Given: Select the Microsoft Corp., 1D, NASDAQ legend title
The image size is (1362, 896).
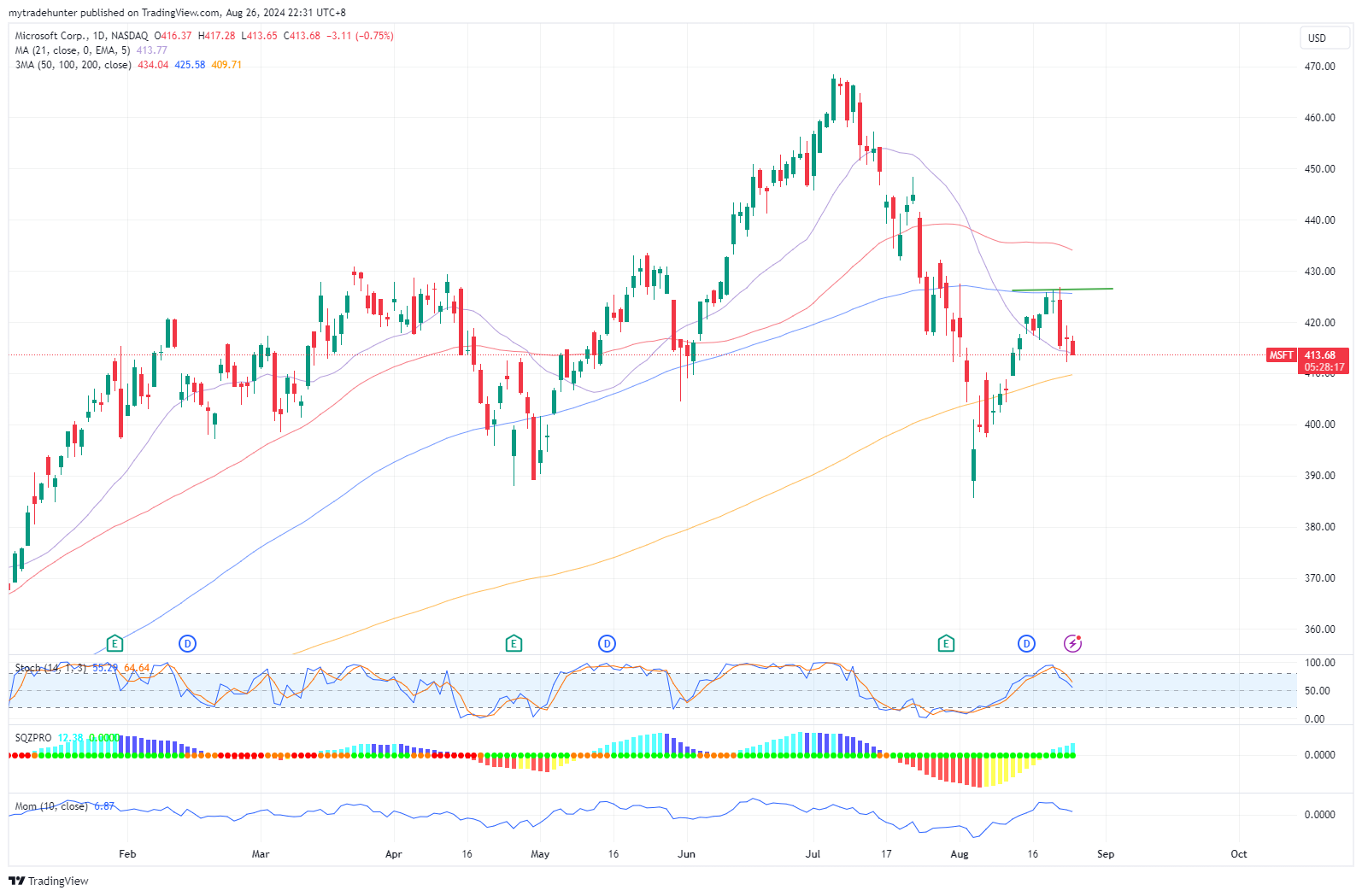Looking at the screenshot, I should pos(81,36).
